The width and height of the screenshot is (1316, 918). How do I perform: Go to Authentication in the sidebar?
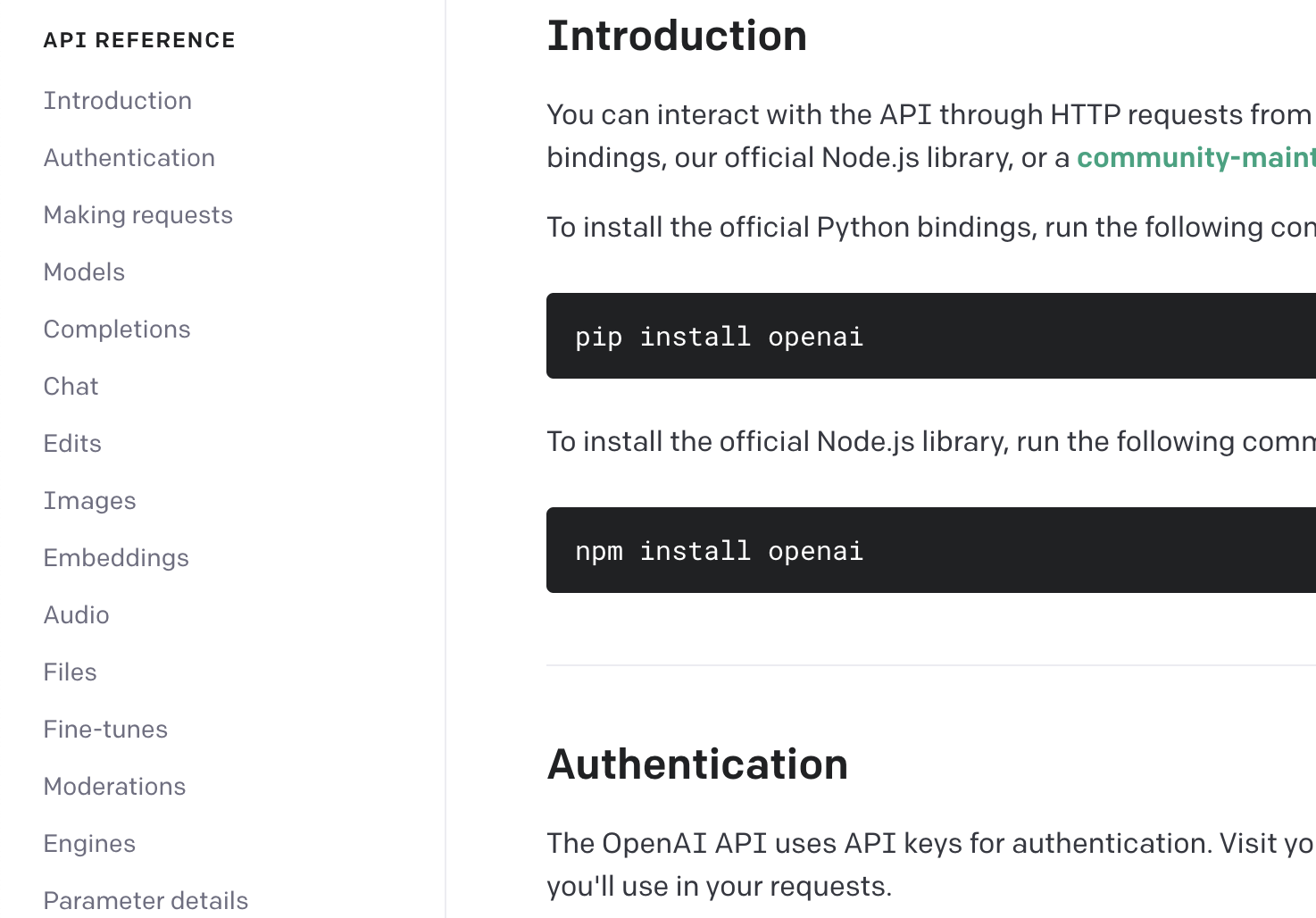click(x=129, y=158)
